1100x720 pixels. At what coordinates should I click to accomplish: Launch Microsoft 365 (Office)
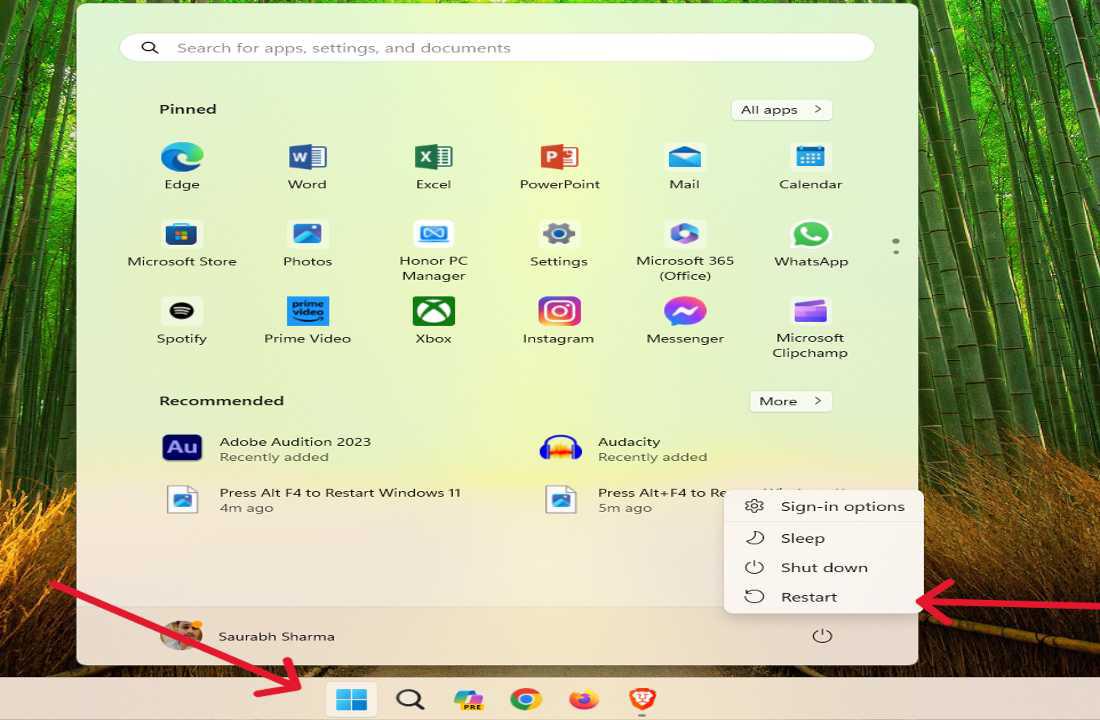coord(685,251)
